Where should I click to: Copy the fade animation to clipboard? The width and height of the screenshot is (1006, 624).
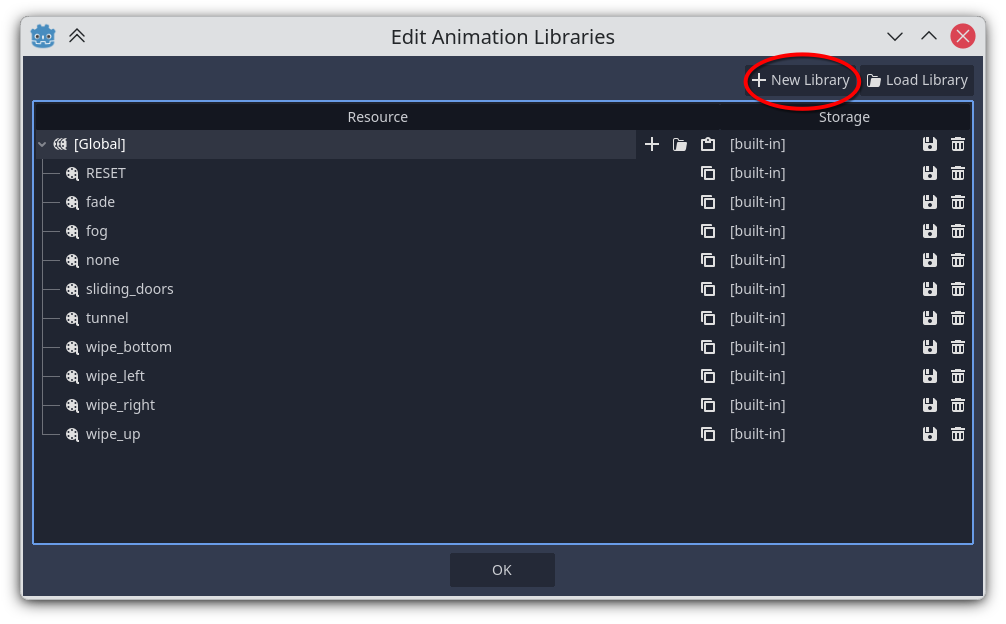(708, 201)
